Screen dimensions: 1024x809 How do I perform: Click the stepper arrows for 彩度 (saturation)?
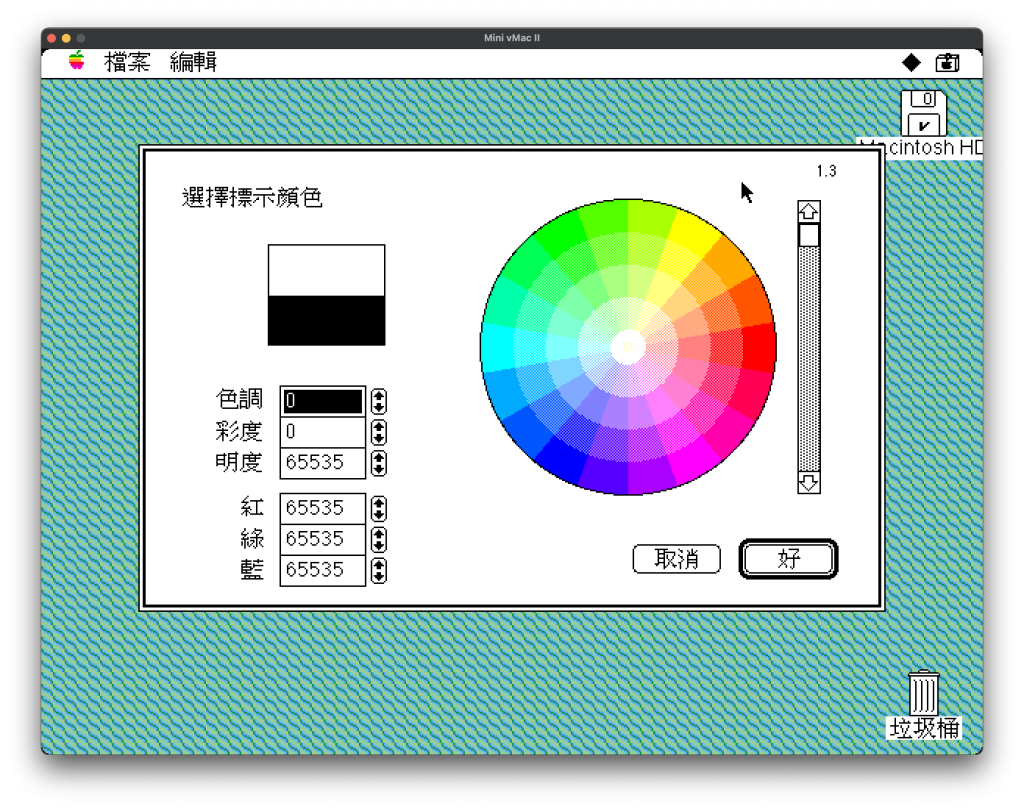click(x=378, y=432)
